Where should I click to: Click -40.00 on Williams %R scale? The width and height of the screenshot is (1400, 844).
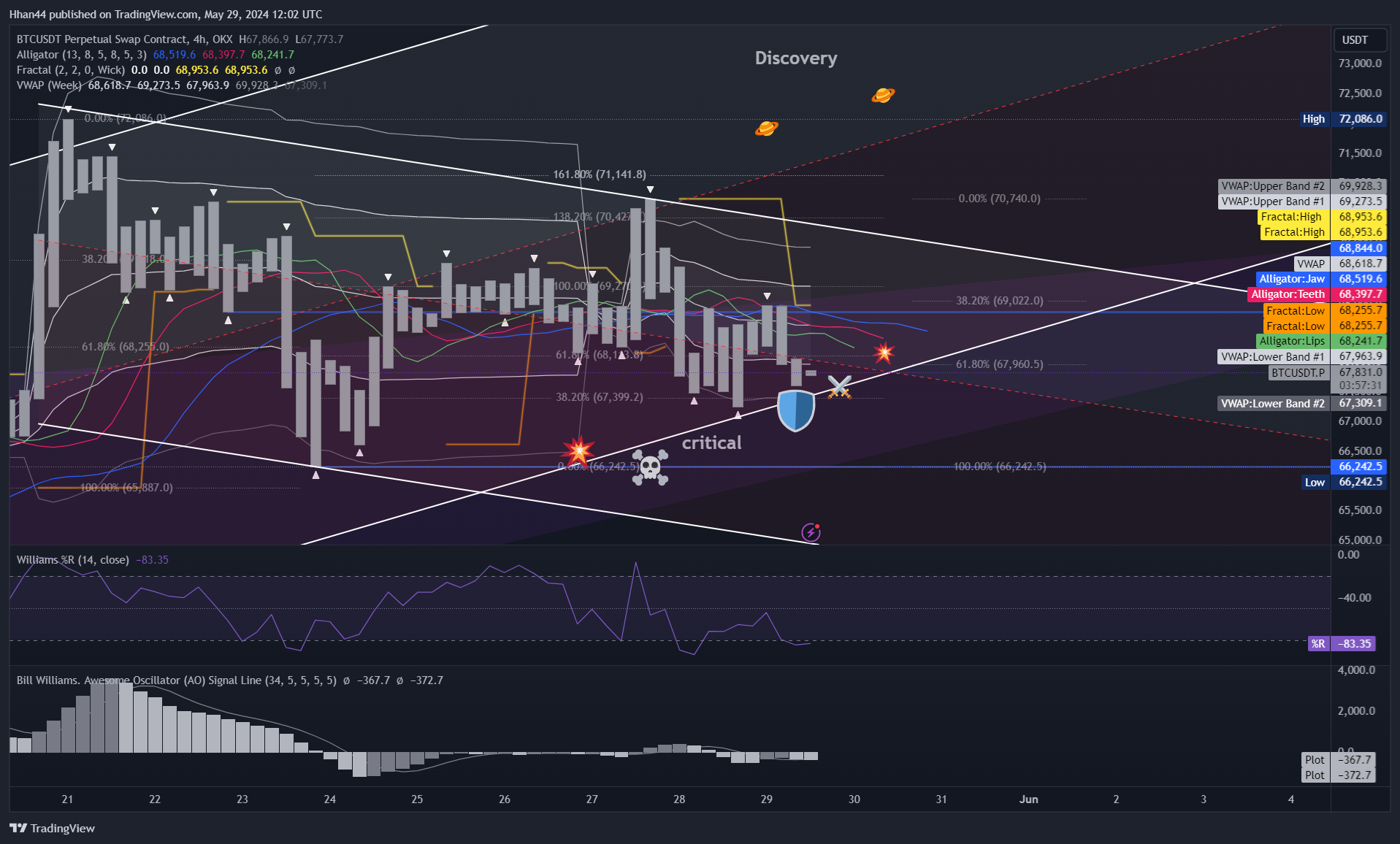tap(1355, 598)
